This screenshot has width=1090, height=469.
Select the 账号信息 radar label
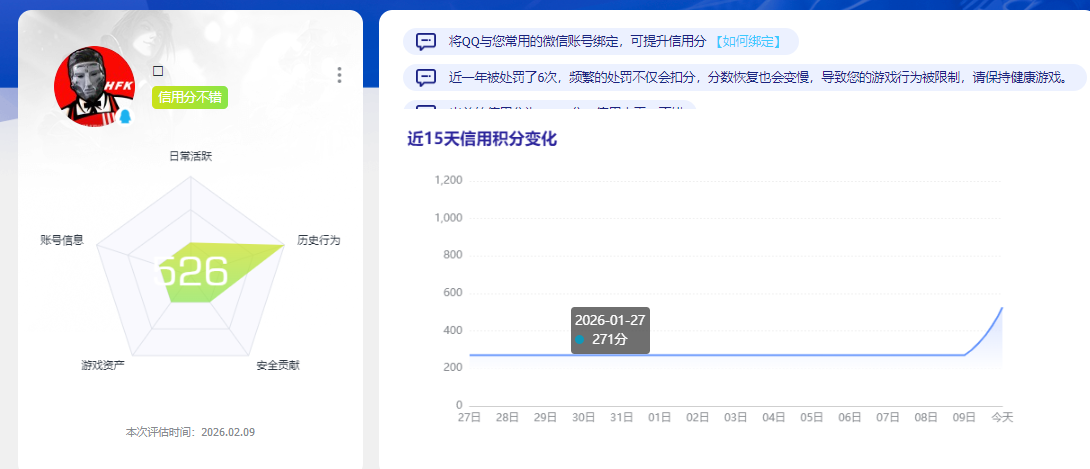(x=62, y=240)
